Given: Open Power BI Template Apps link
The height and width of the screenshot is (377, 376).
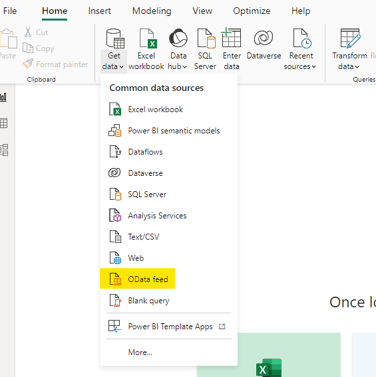Looking at the screenshot, I should coord(169,326).
